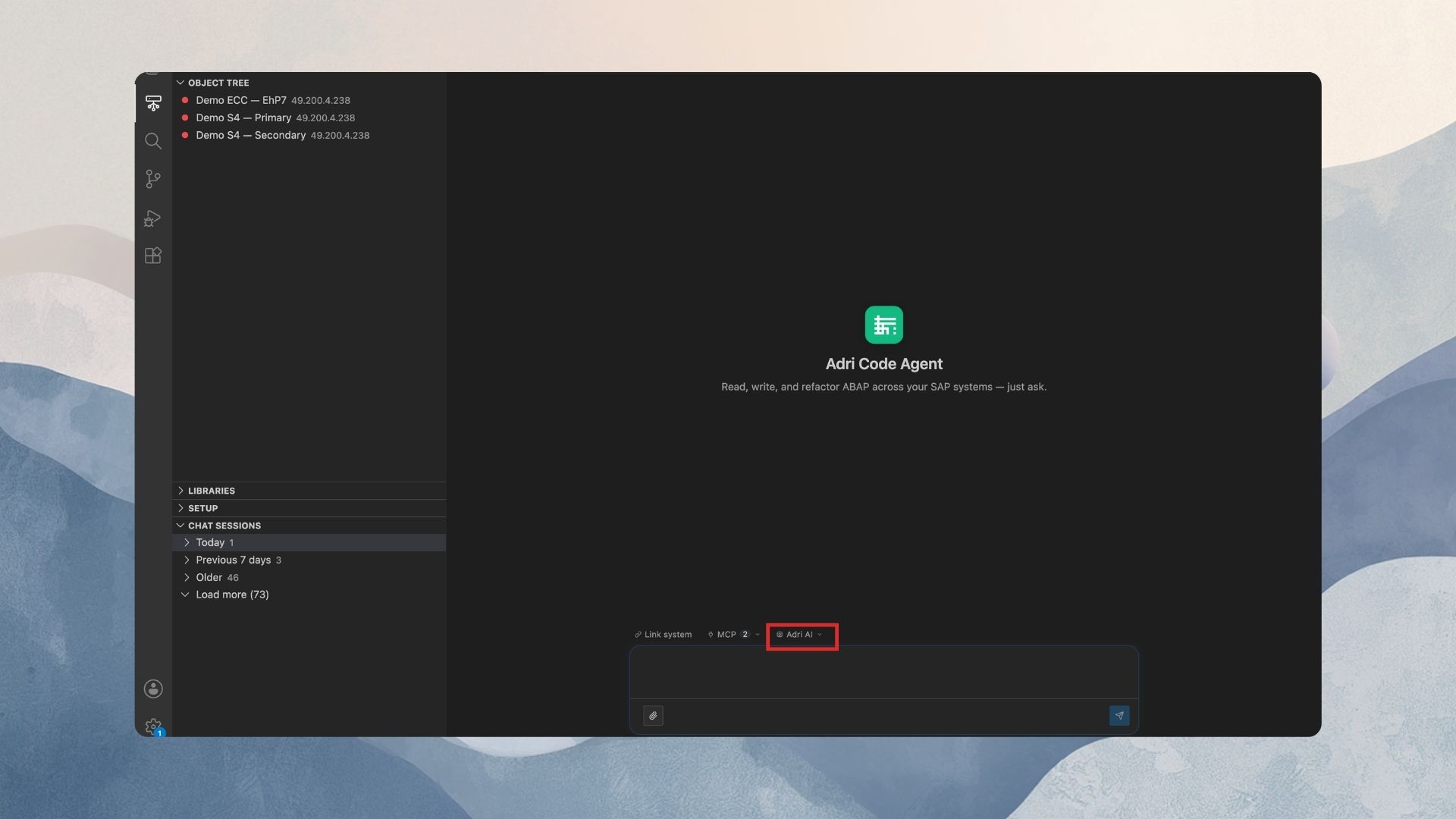Screen dimensions: 1456x819
Task: Focus the chat message input box
Action: coord(884,672)
